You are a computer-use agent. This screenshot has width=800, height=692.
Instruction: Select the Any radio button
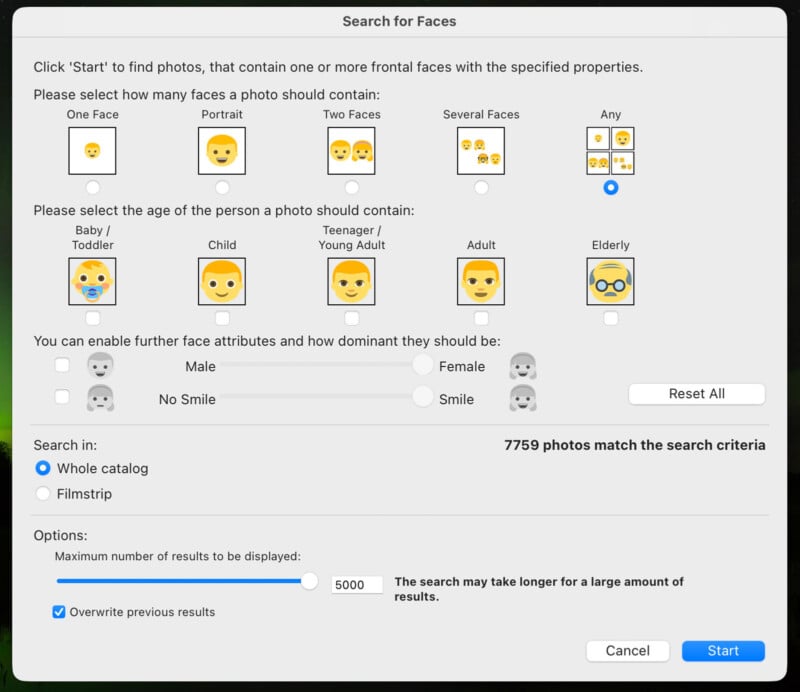[610, 186]
